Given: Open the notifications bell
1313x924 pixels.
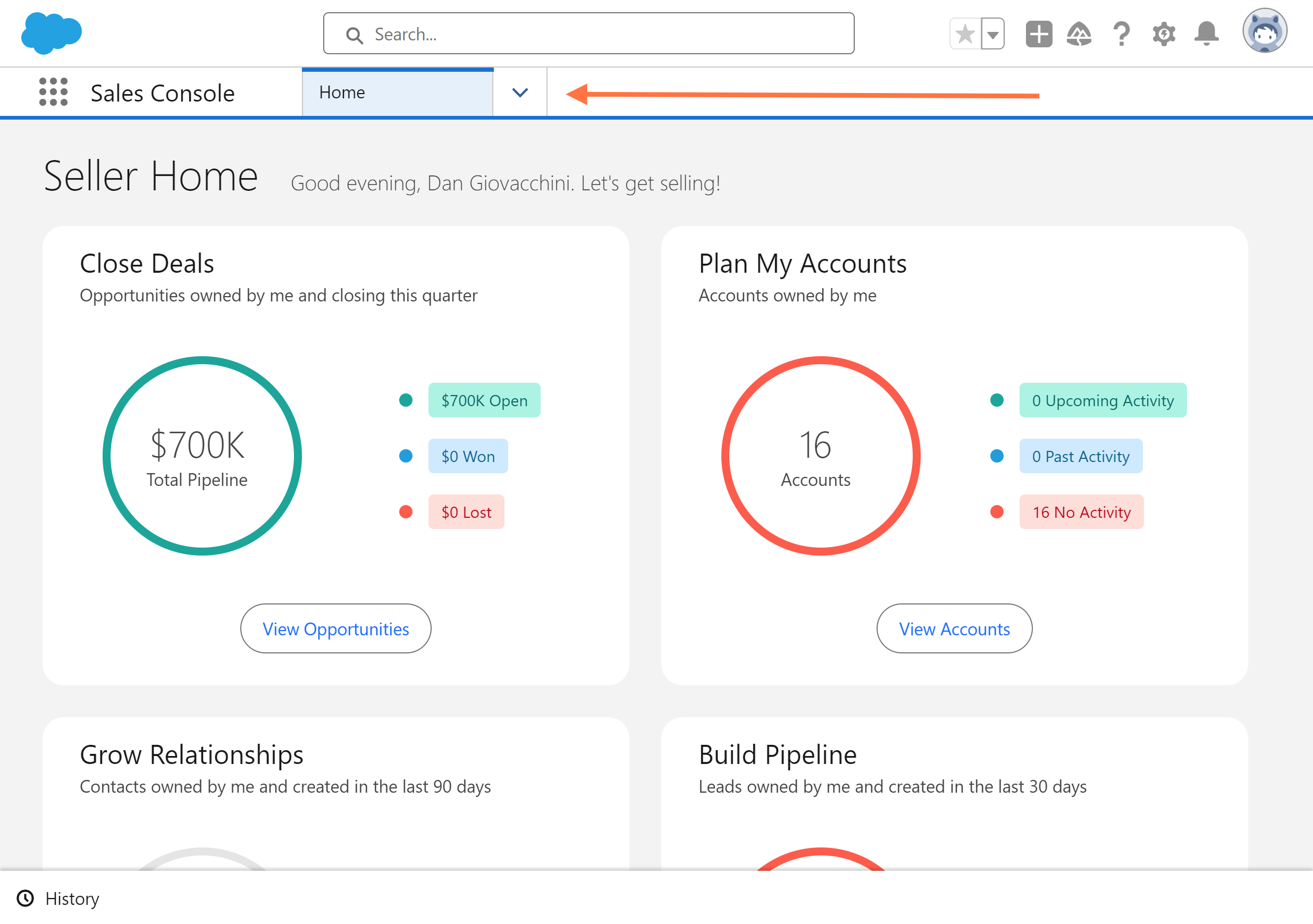Looking at the screenshot, I should pos(1207,35).
